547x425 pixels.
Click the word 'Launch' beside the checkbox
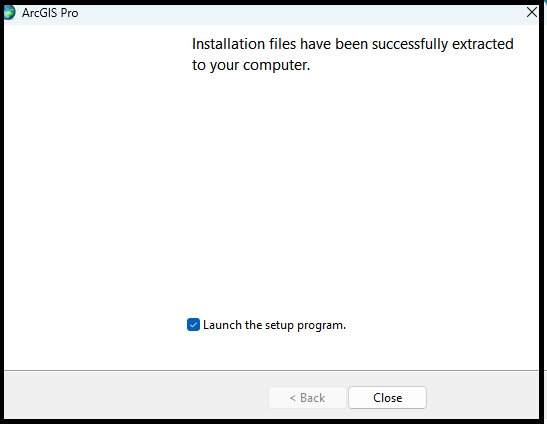pyautogui.click(x=223, y=325)
